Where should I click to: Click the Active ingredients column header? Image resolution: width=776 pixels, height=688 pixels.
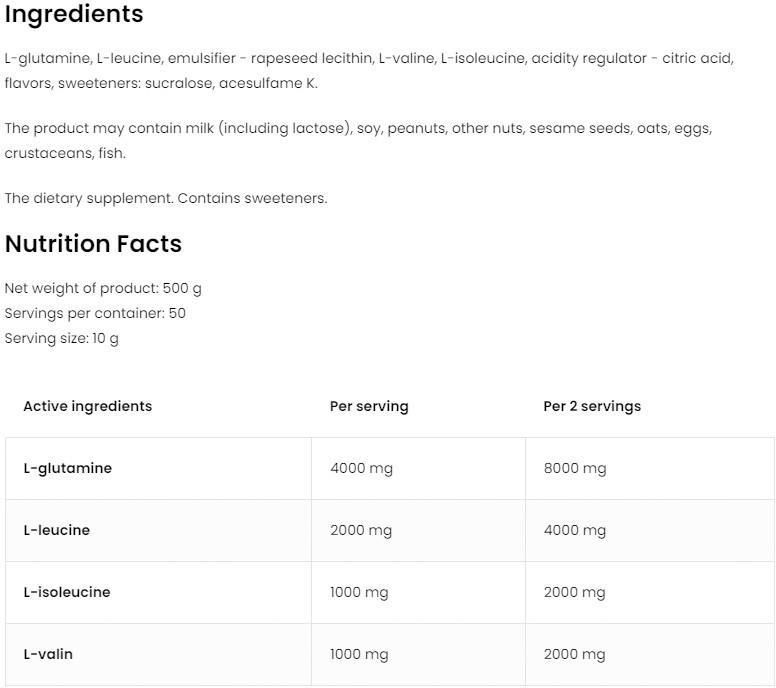pos(88,406)
